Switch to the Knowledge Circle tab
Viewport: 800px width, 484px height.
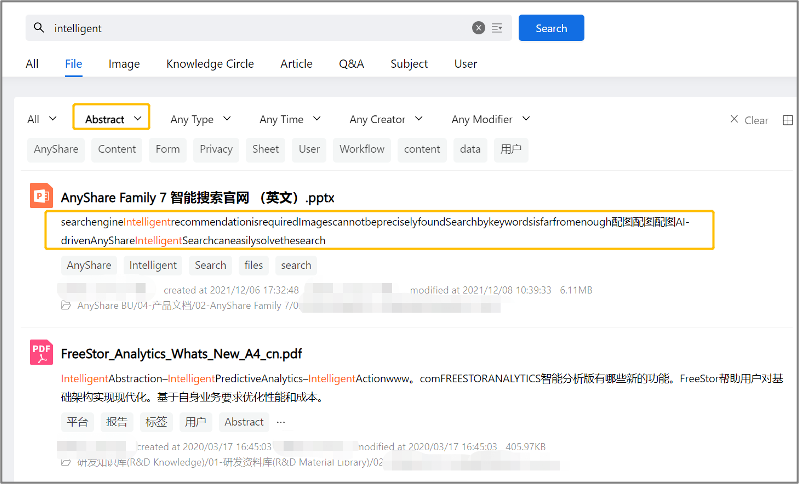(210, 64)
